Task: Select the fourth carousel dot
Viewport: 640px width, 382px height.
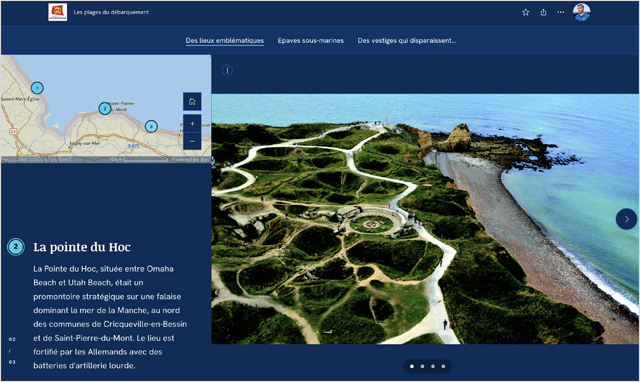Action: pos(443,366)
